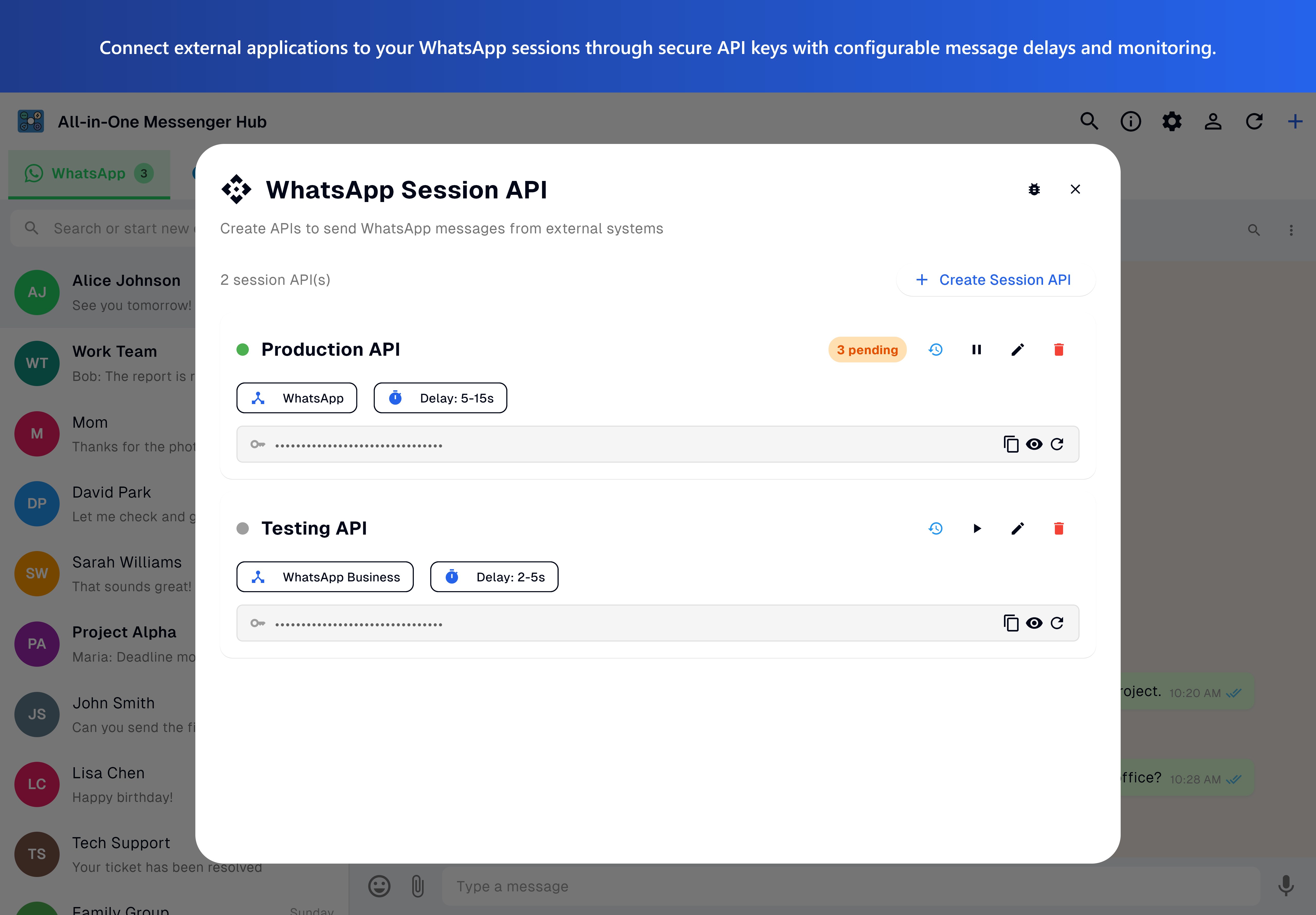Delete the Testing API

coord(1059,529)
